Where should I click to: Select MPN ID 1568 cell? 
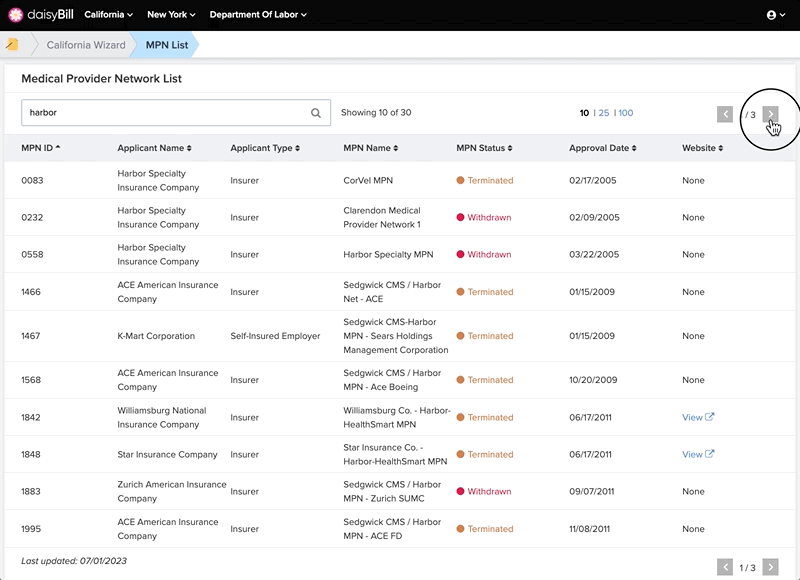(x=31, y=380)
